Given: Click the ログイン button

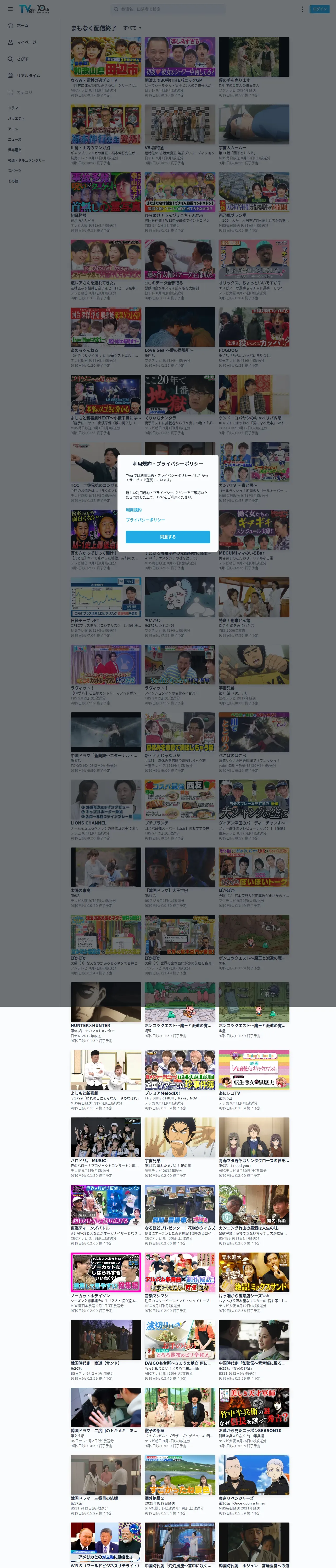Looking at the screenshot, I should [x=320, y=9].
